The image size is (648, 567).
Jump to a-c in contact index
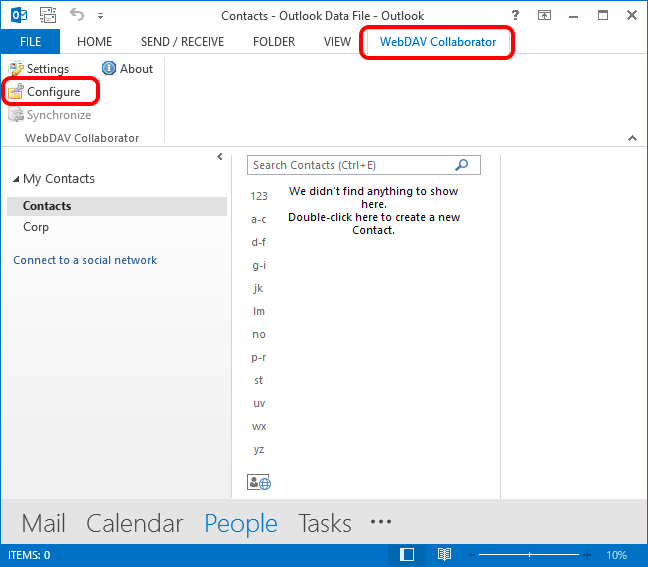259,219
